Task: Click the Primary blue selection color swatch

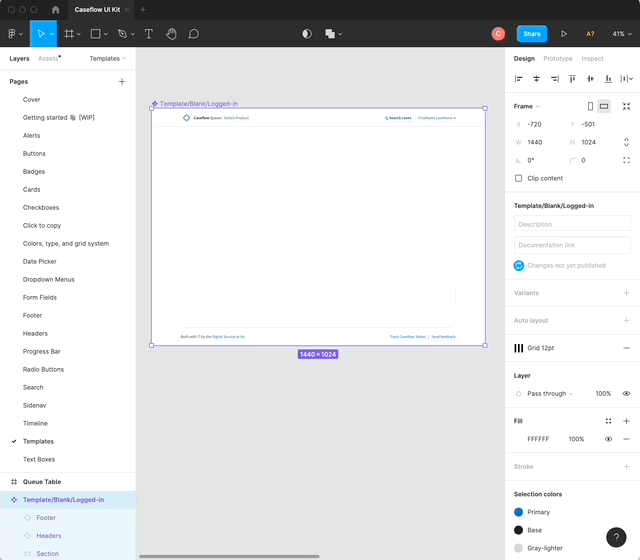Action: tap(518, 512)
